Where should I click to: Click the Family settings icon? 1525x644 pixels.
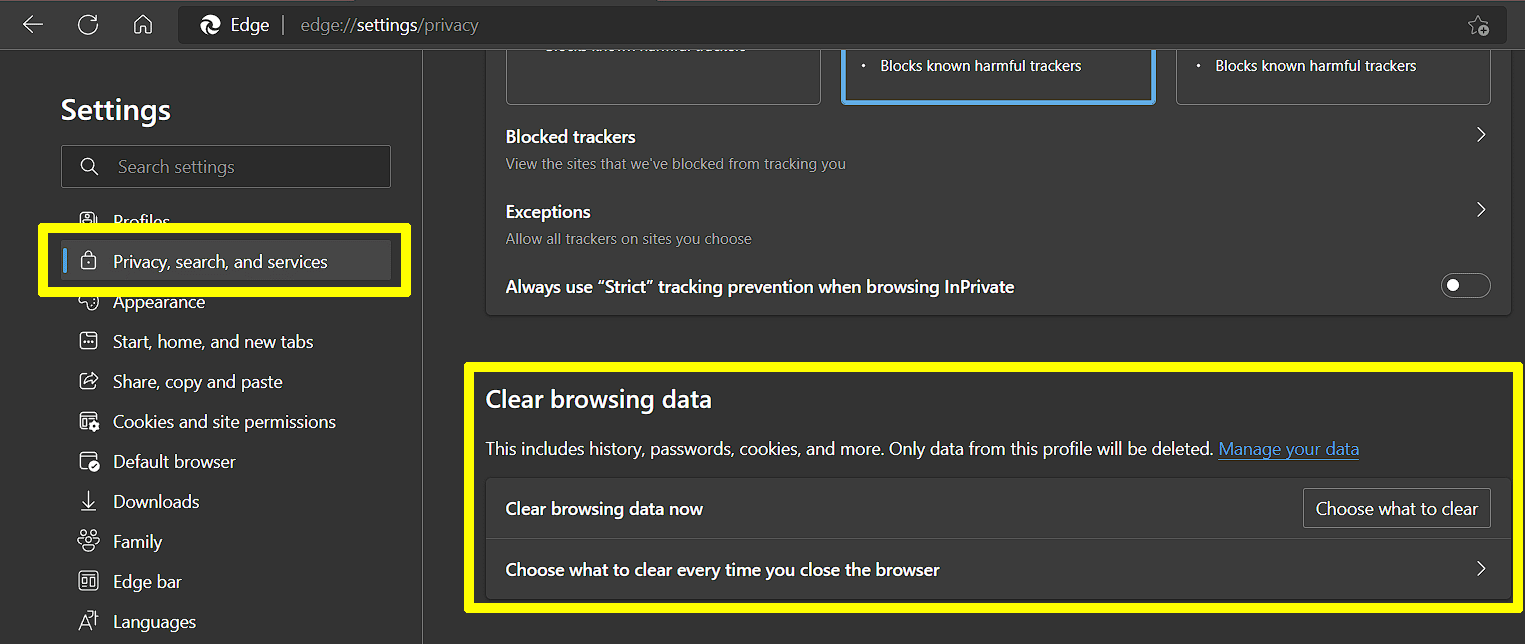90,541
